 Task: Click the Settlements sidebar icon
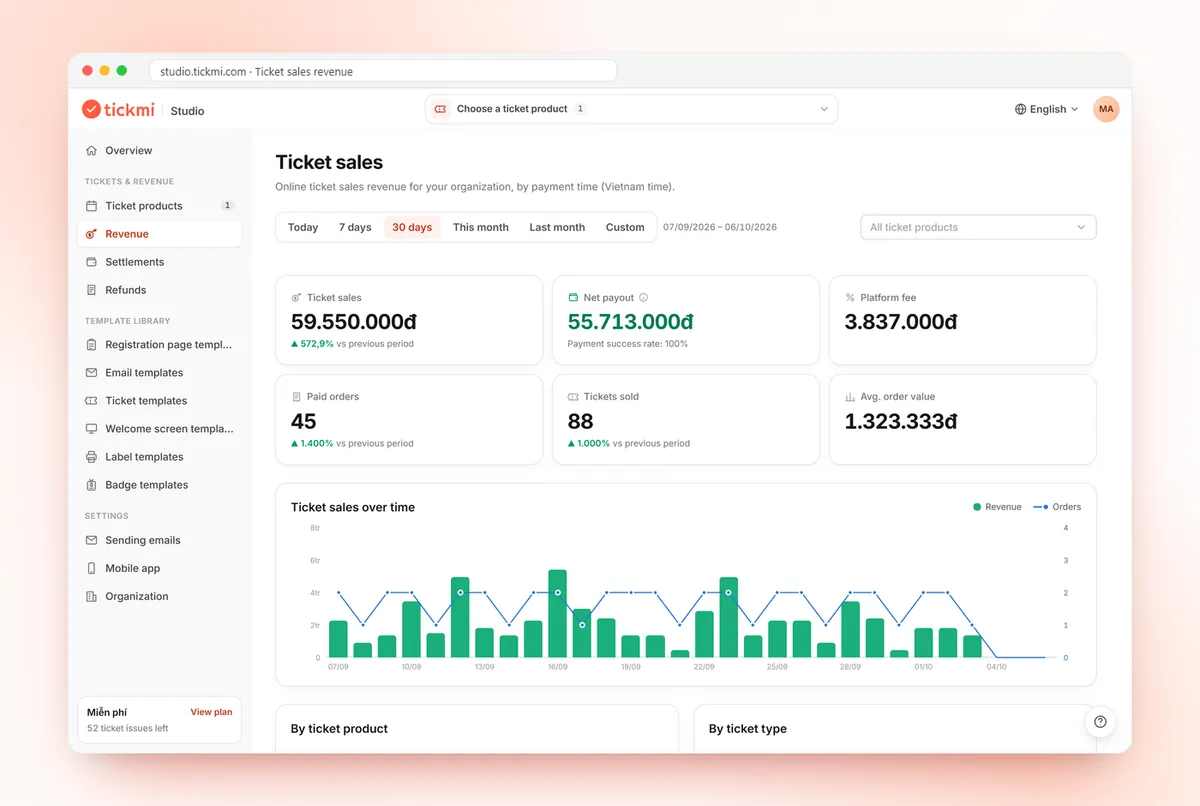92,262
